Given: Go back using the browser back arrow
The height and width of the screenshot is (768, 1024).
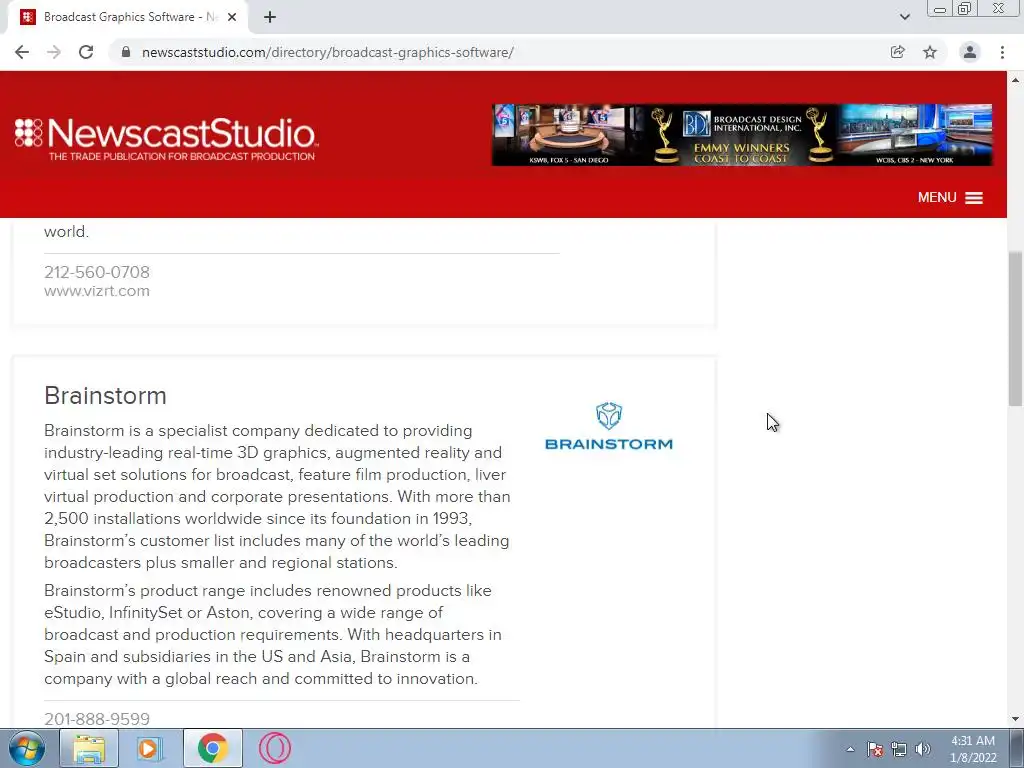Looking at the screenshot, I should [22, 52].
